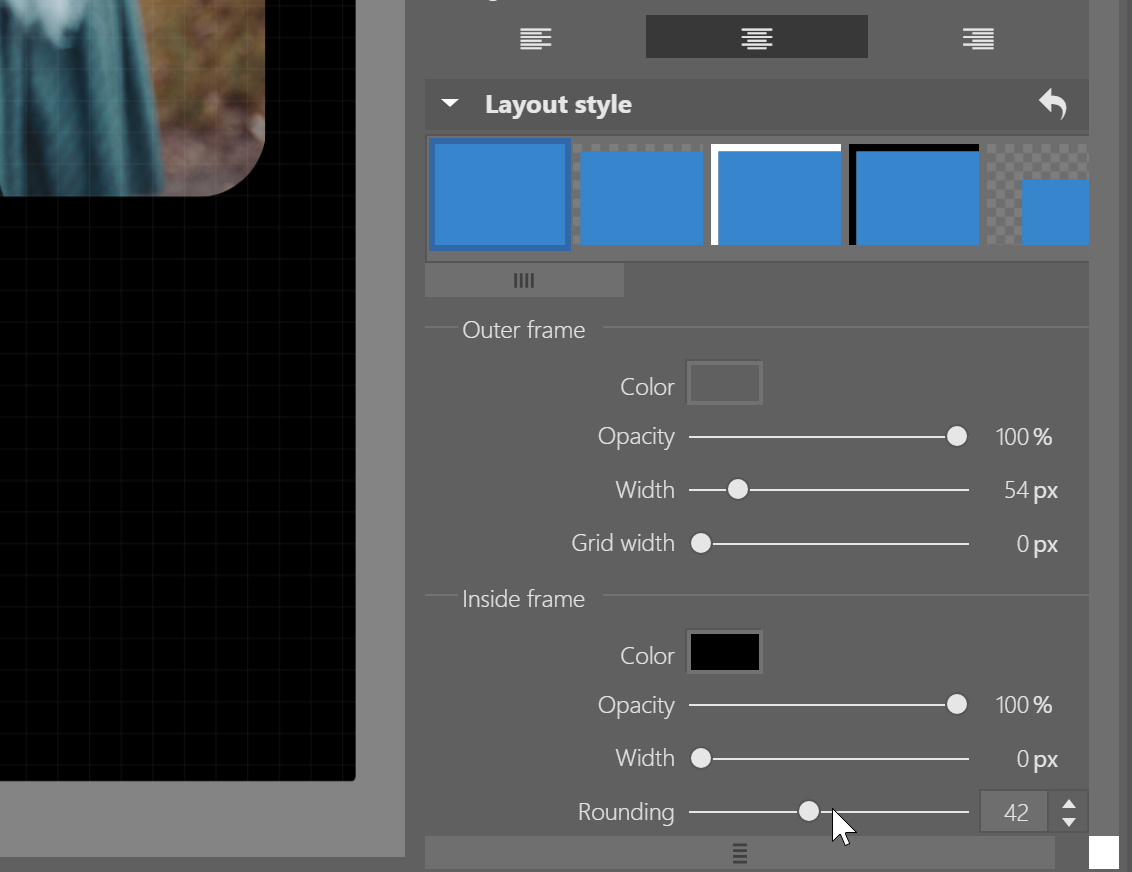Open the Inside frame black color swatch
Screen dimensions: 1132x872
tap(724, 653)
